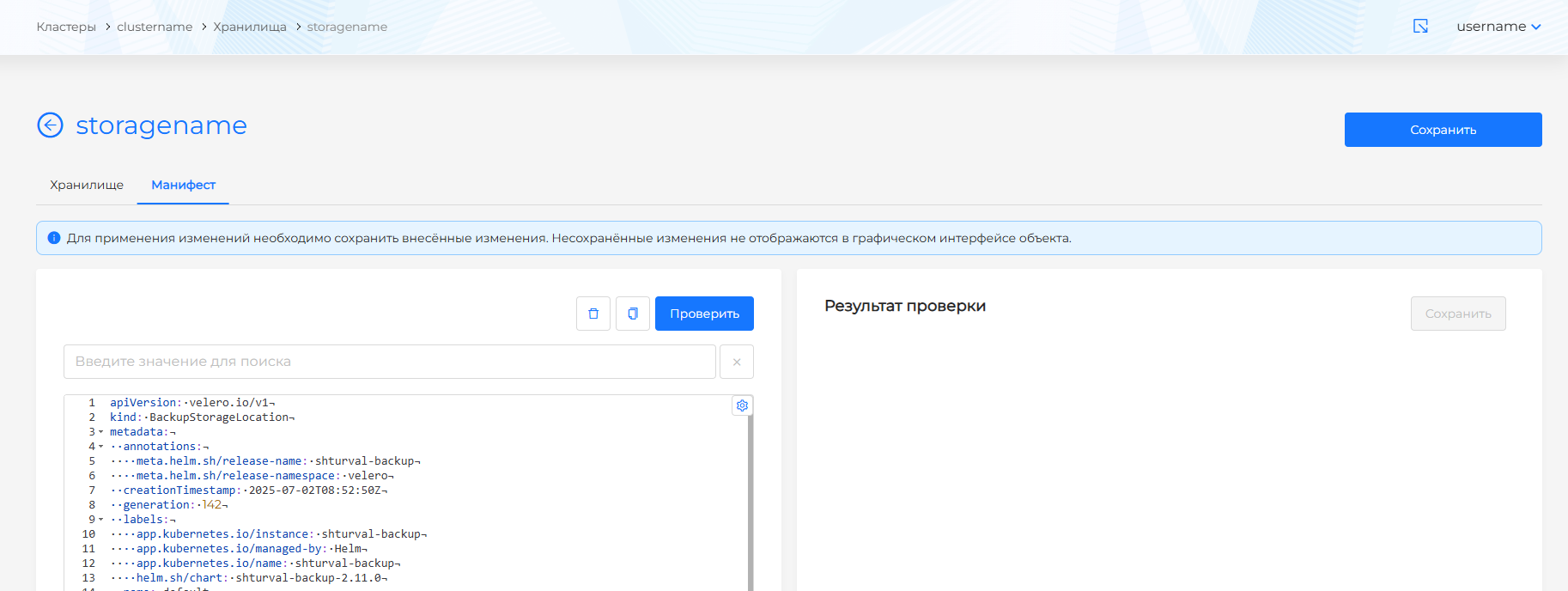Click the trash icon above the editor

[593, 314]
